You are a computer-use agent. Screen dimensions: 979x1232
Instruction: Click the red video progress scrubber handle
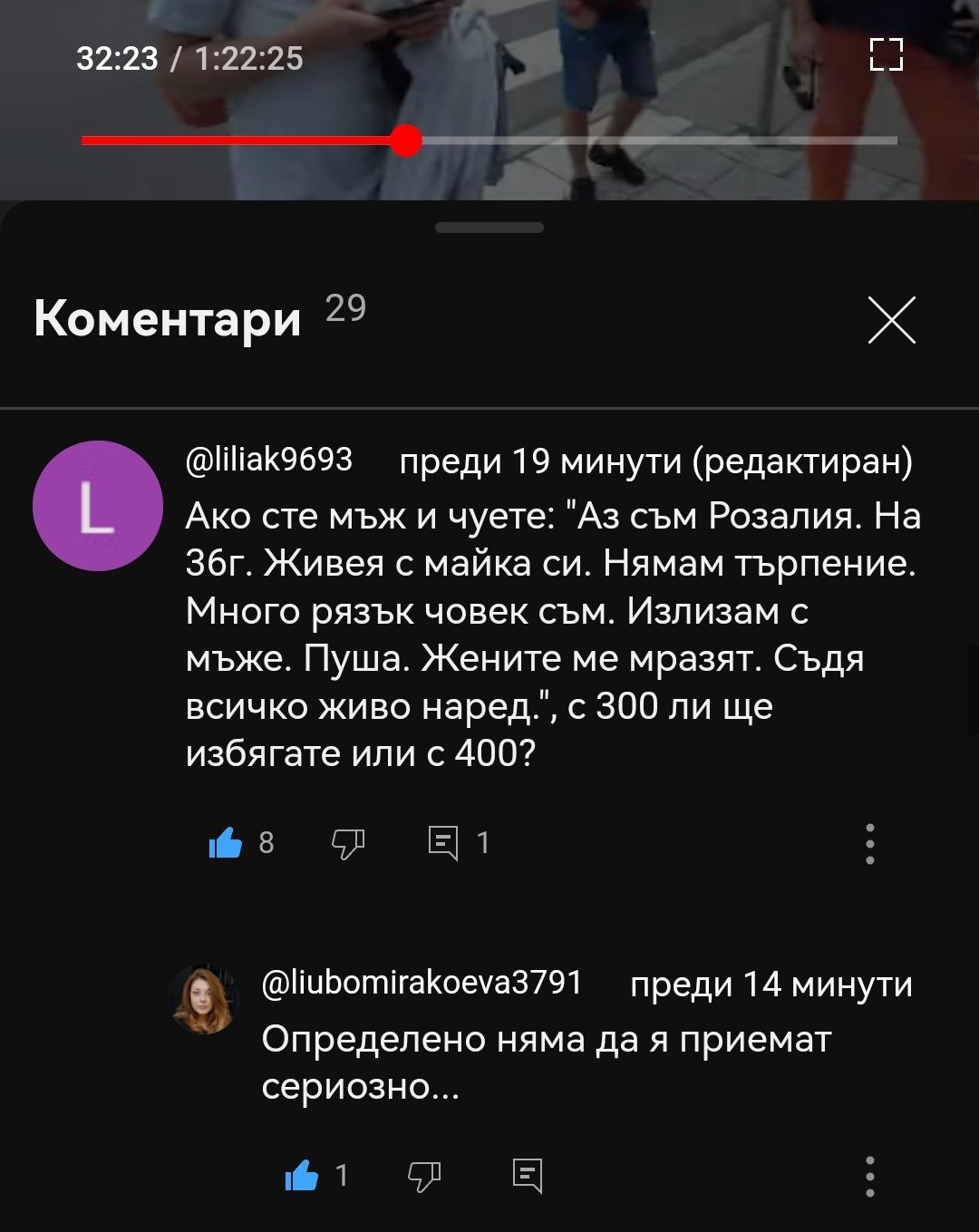406,141
